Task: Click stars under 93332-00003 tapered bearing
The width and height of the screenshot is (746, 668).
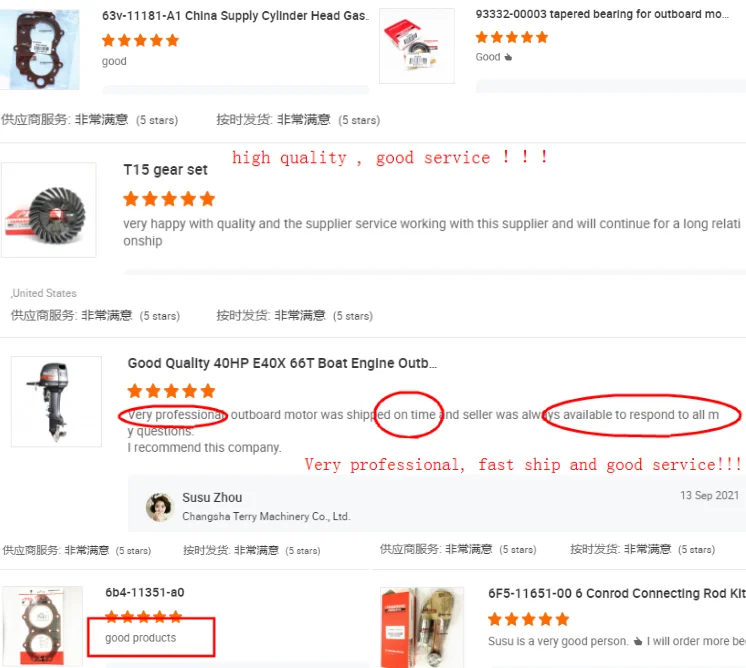Action: tap(512, 37)
